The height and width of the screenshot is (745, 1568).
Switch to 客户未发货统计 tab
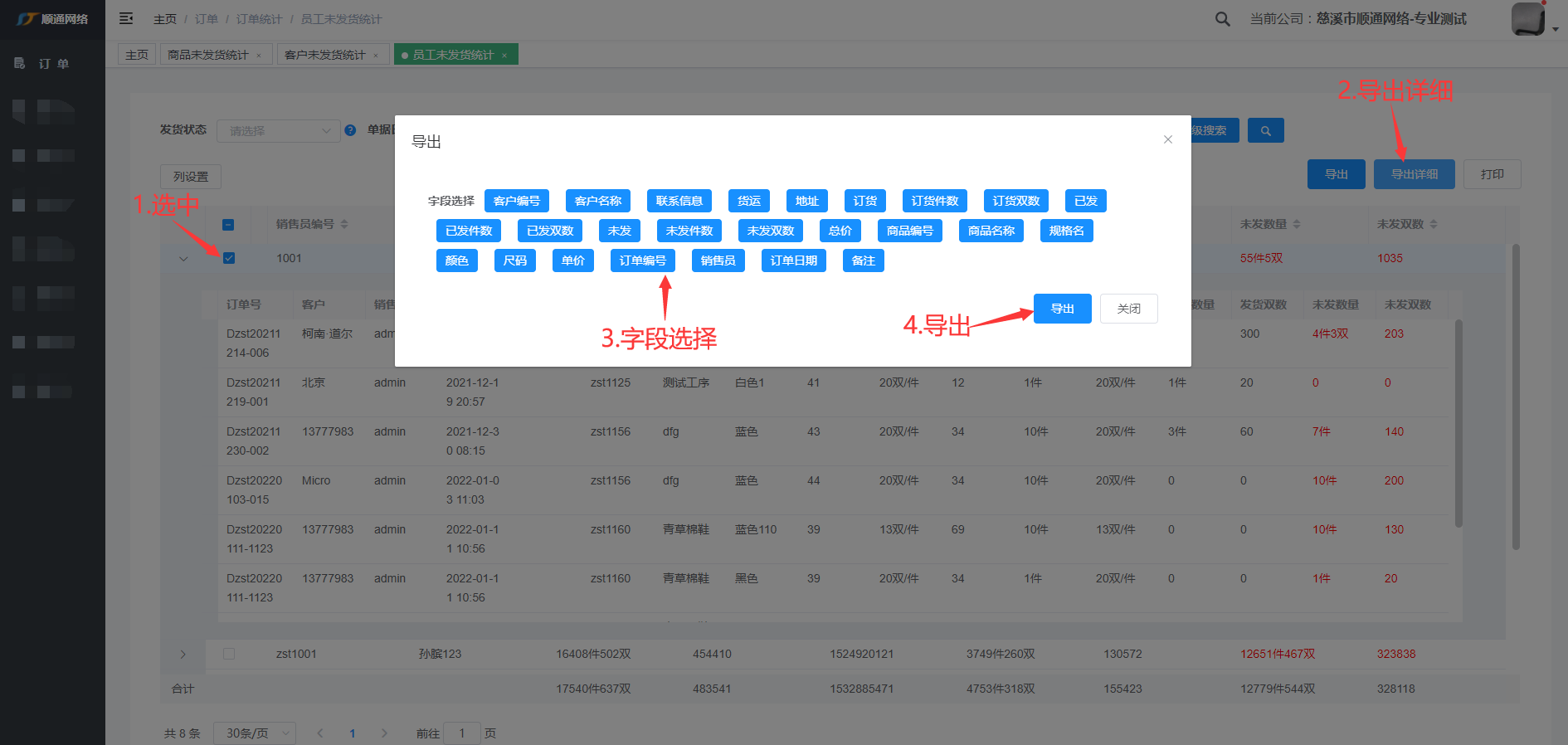[324, 55]
